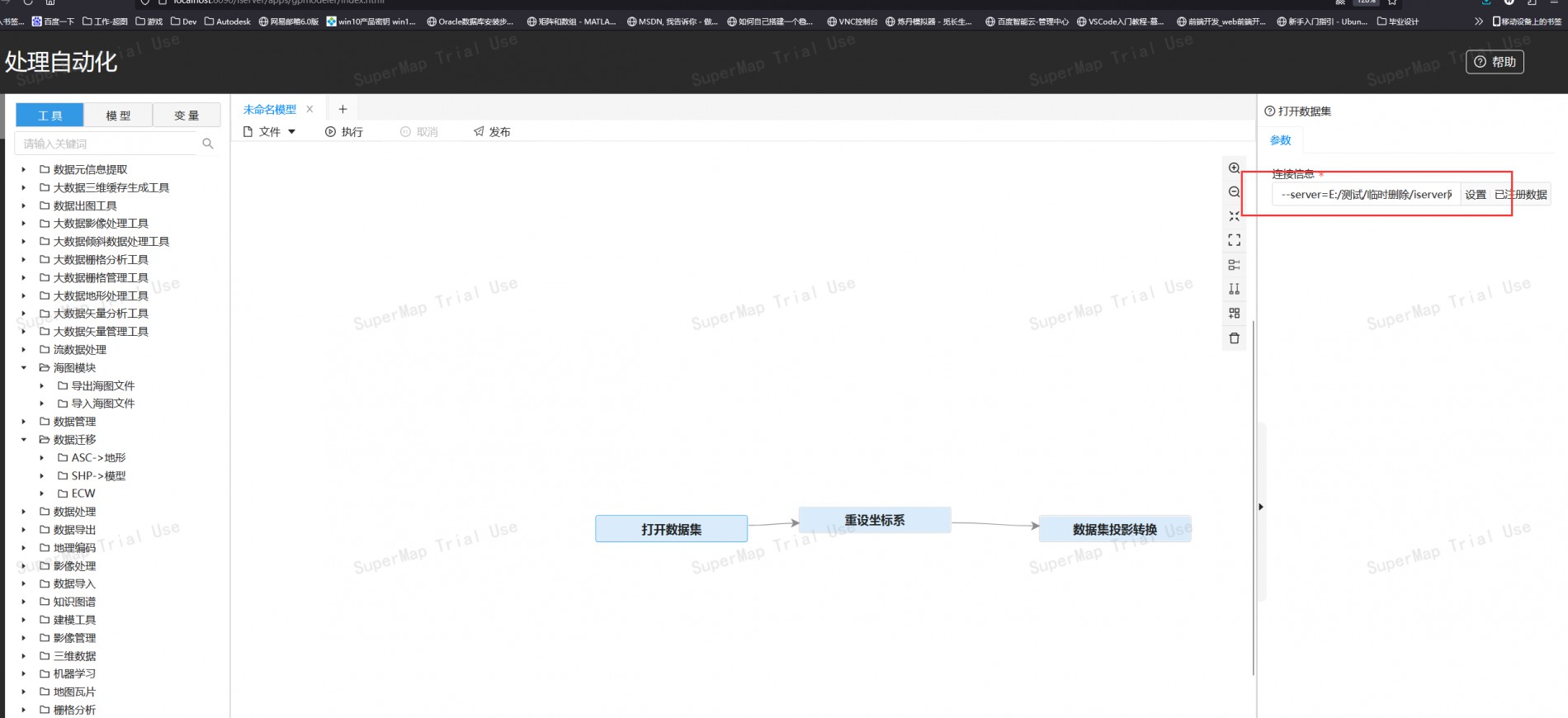Expand 大数据影像处理工具 folder
Viewport: 1568px width, 718px height.
(x=23, y=224)
